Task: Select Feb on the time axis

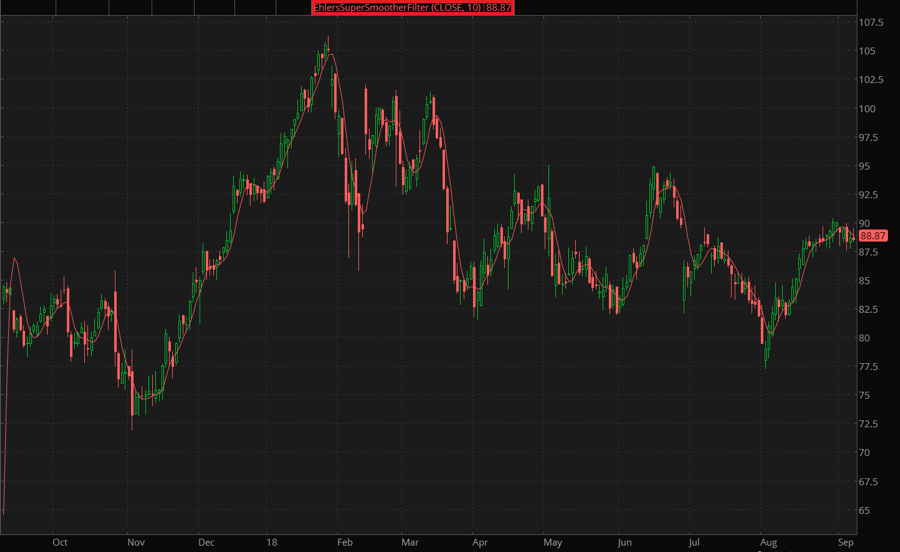Action: pos(346,542)
